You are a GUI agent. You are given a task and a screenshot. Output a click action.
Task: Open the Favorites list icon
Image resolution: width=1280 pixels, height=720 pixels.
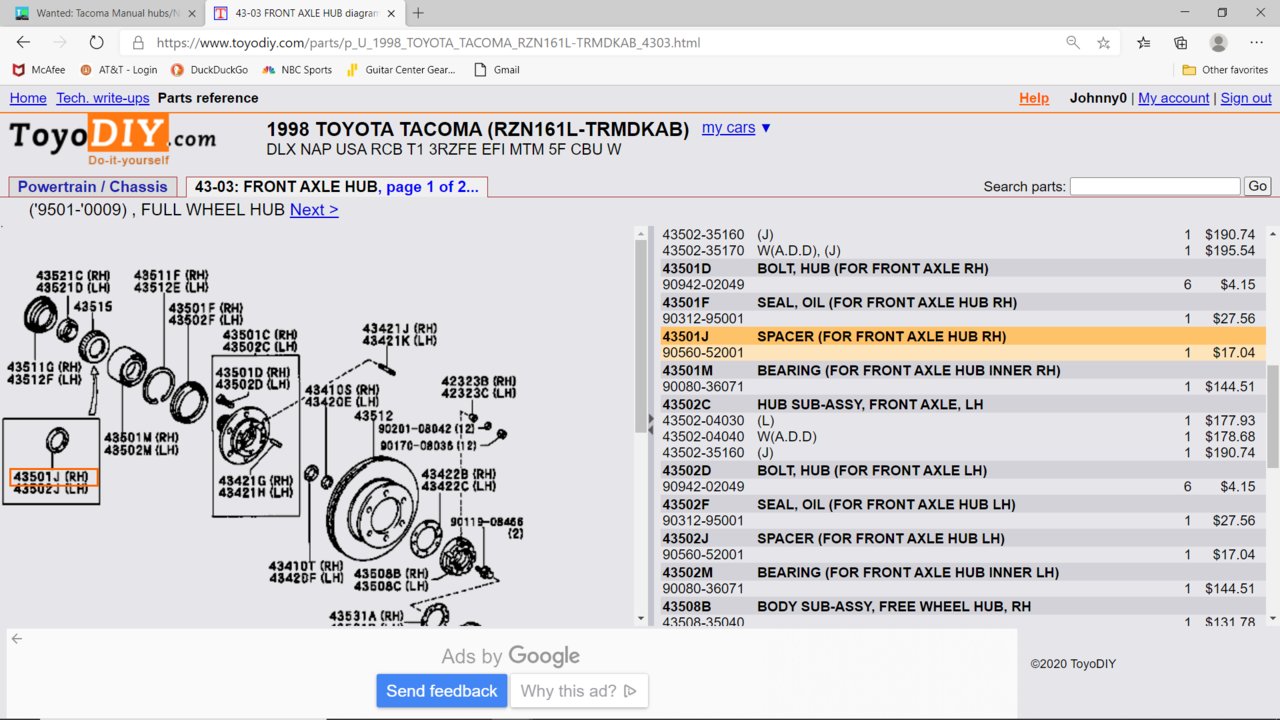(1144, 43)
